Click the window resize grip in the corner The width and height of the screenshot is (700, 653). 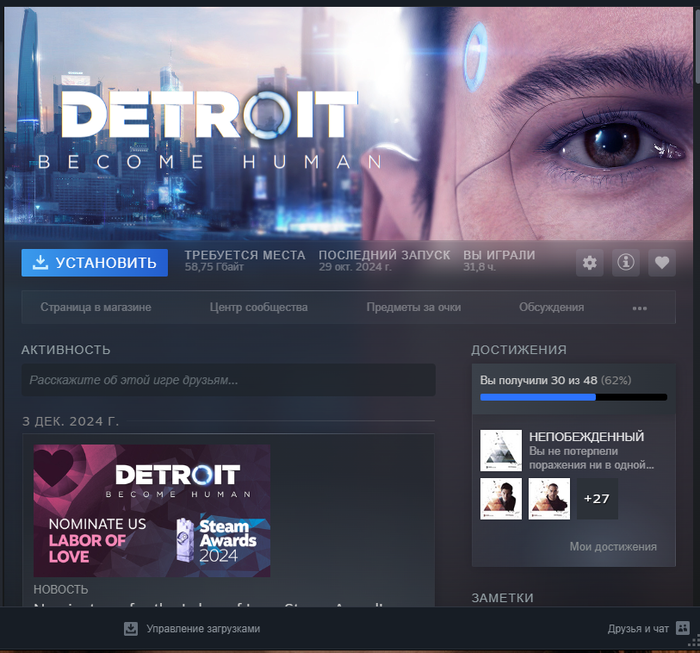click(x=694, y=642)
